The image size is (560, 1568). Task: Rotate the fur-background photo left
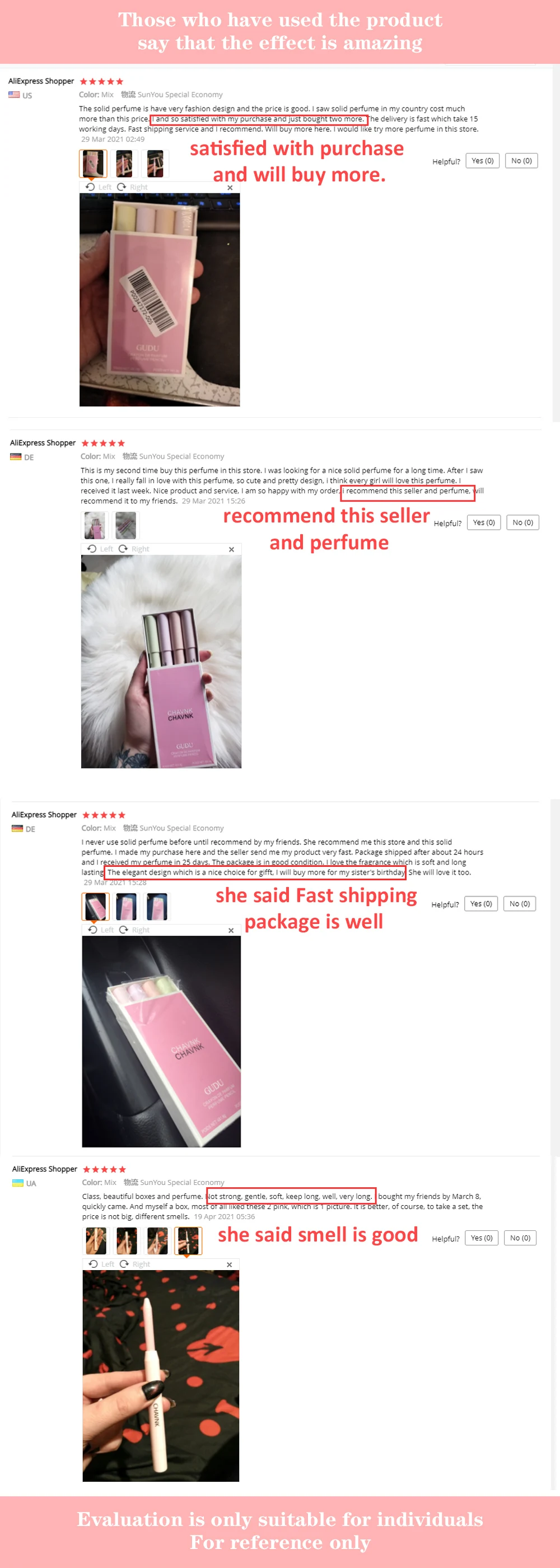point(100,548)
